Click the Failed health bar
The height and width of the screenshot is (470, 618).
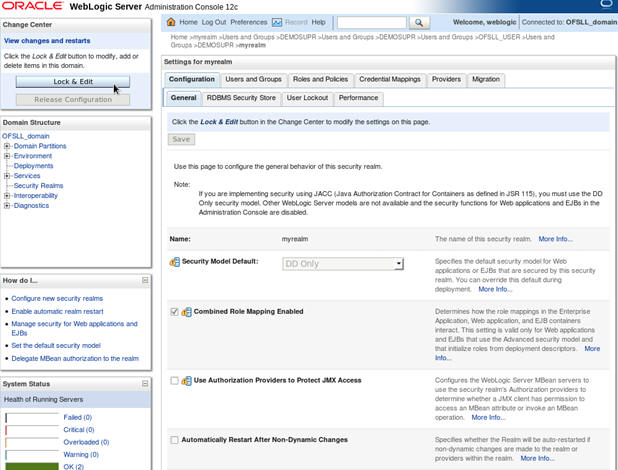click(x=32, y=418)
